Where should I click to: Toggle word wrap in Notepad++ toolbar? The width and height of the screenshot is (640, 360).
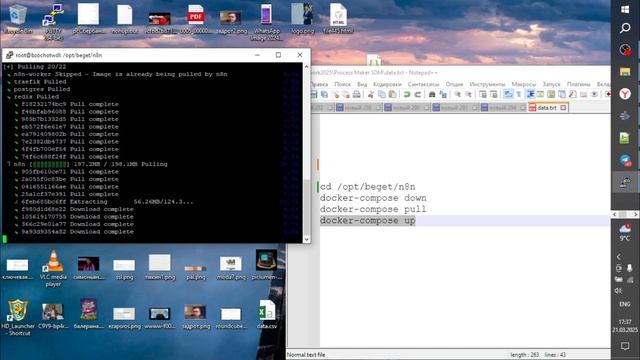508,94
